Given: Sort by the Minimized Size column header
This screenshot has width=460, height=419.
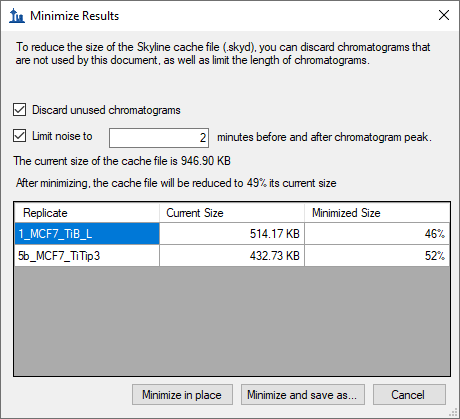Looking at the screenshot, I should coord(377,213).
